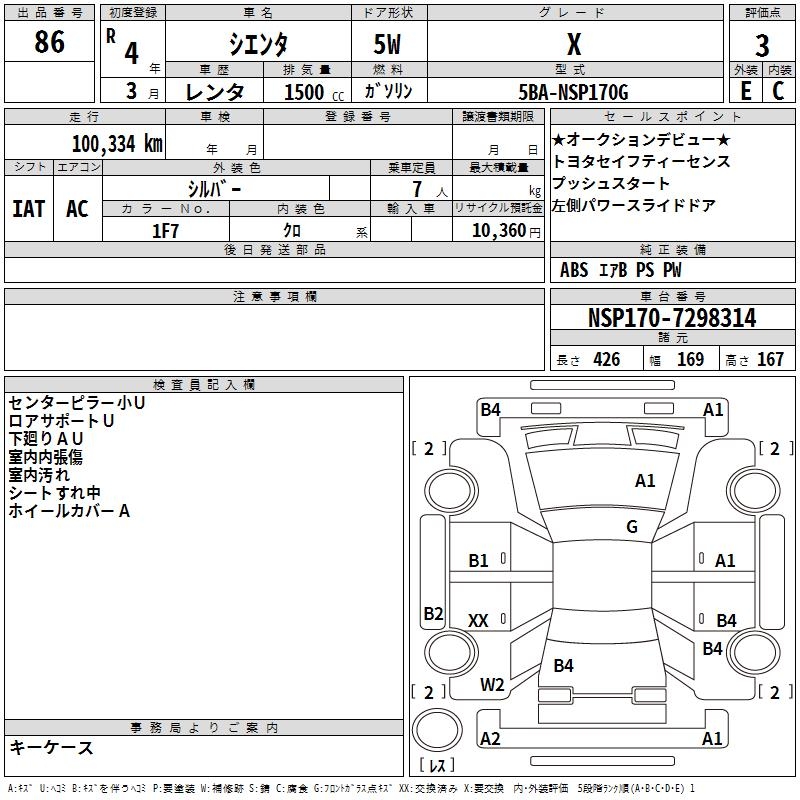Select トヨタセイフティーセンス sales point
This screenshot has width=800, height=800.
point(641,161)
